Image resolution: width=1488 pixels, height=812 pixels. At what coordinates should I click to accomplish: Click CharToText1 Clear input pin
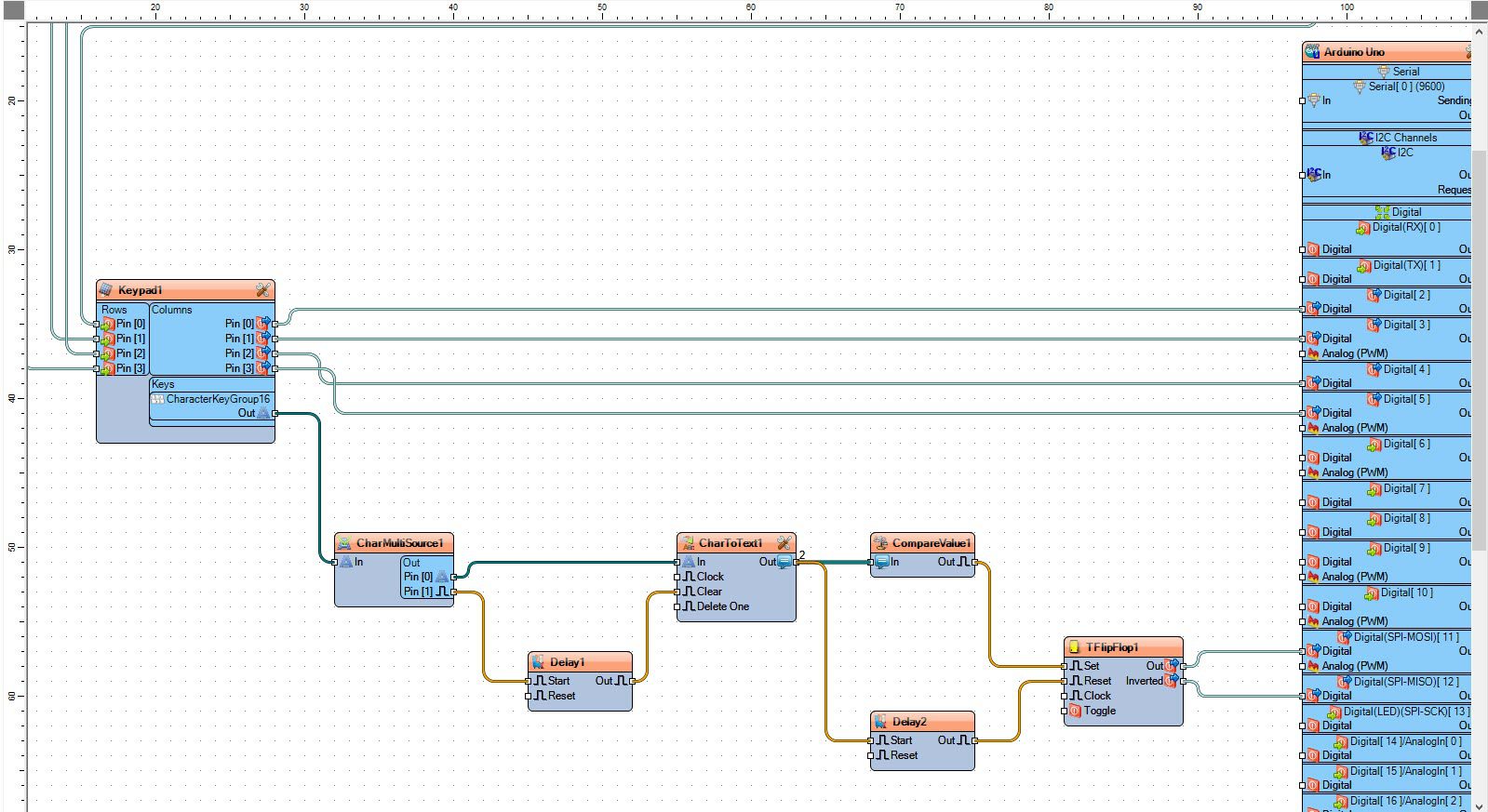pos(677,592)
